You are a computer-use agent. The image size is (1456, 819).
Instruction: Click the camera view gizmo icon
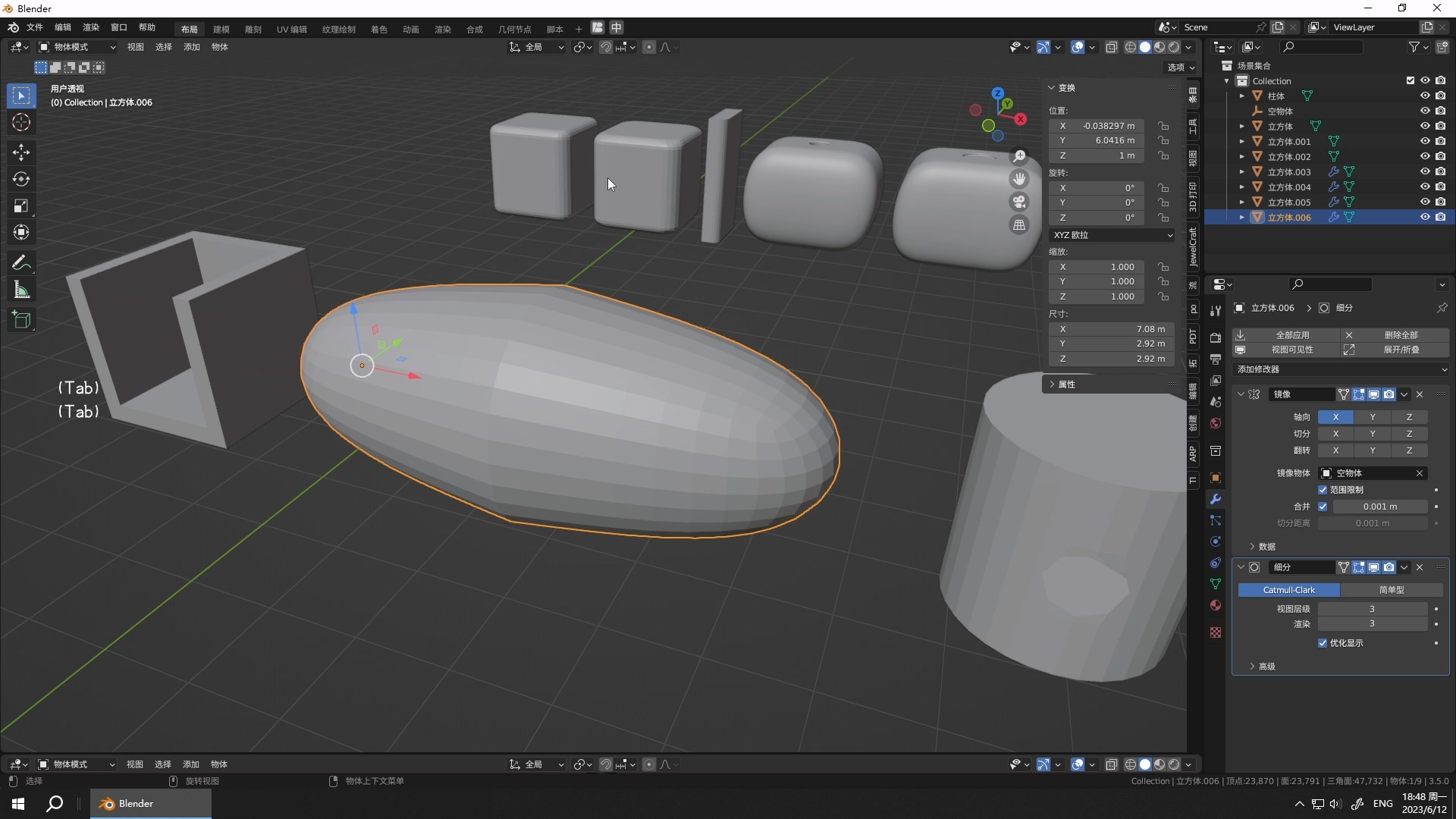tap(1019, 202)
